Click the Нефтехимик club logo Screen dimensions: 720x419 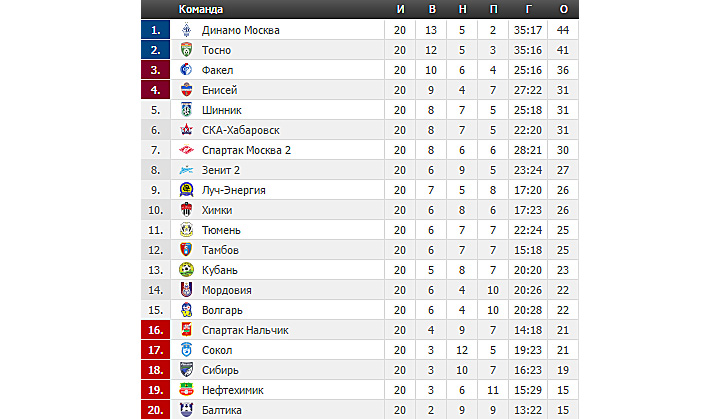tap(186, 390)
